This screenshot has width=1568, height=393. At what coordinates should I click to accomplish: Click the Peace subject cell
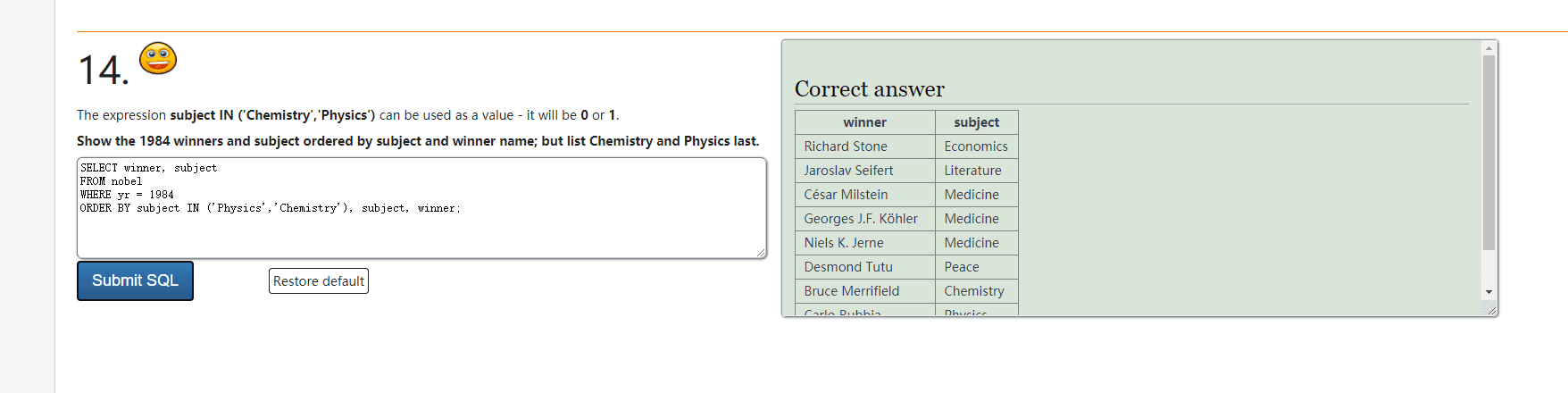pyautogui.click(x=962, y=267)
